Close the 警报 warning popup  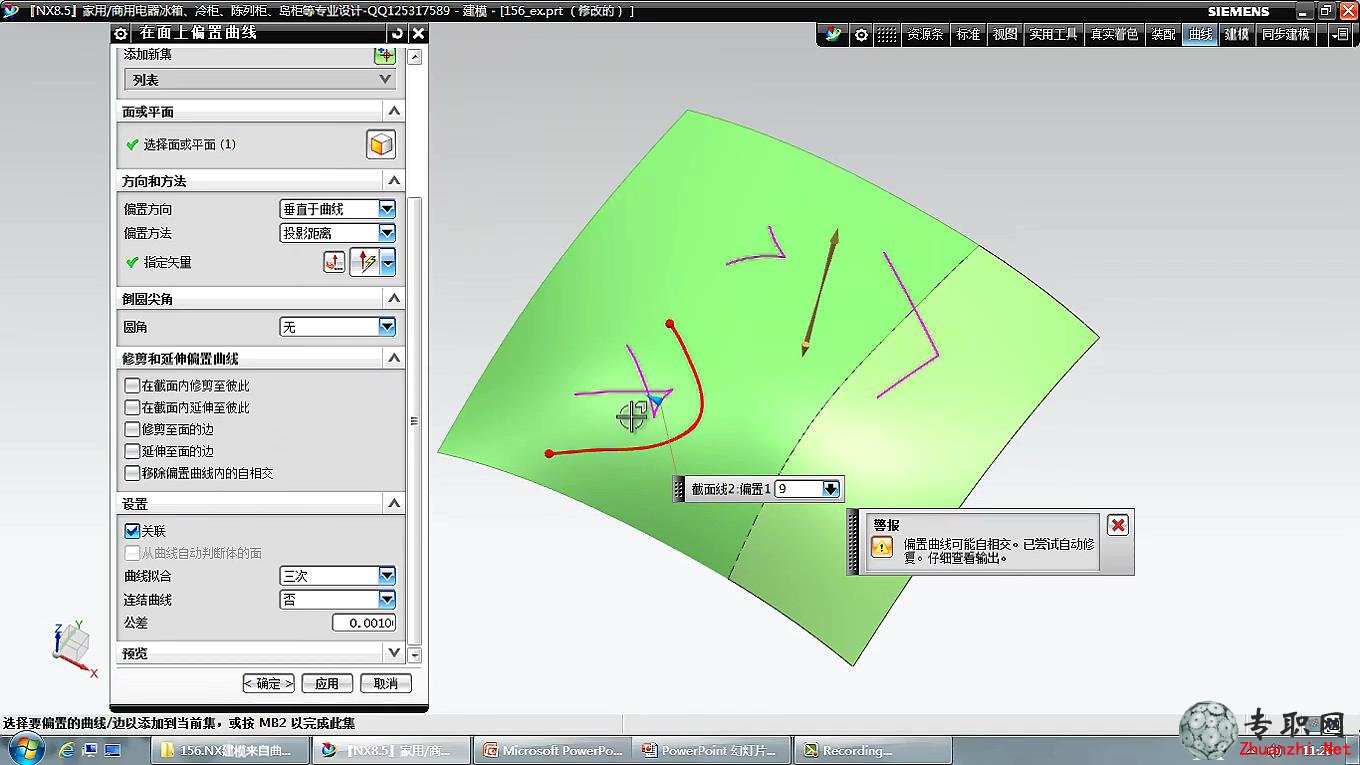pyautogui.click(x=1118, y=525)
